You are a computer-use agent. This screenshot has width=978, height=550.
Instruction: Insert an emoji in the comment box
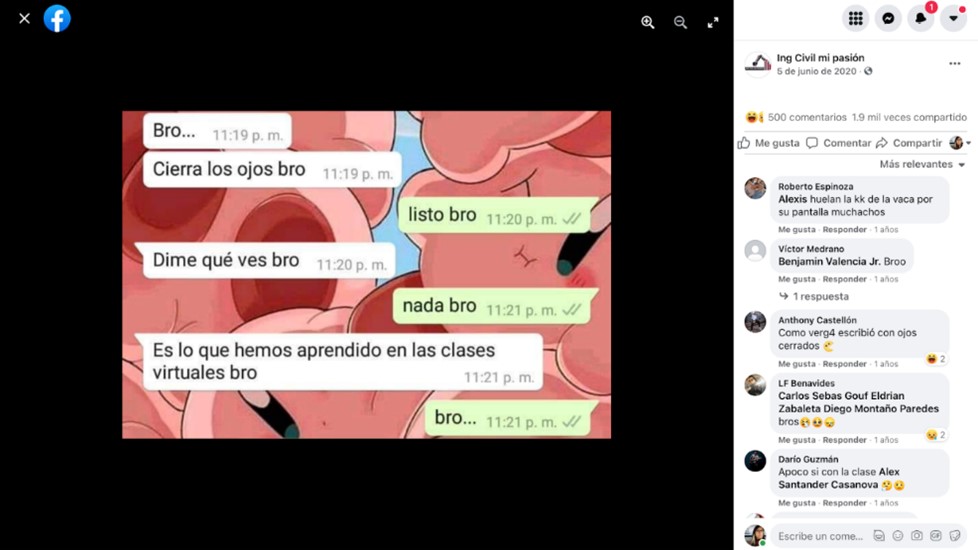point(898,536)
